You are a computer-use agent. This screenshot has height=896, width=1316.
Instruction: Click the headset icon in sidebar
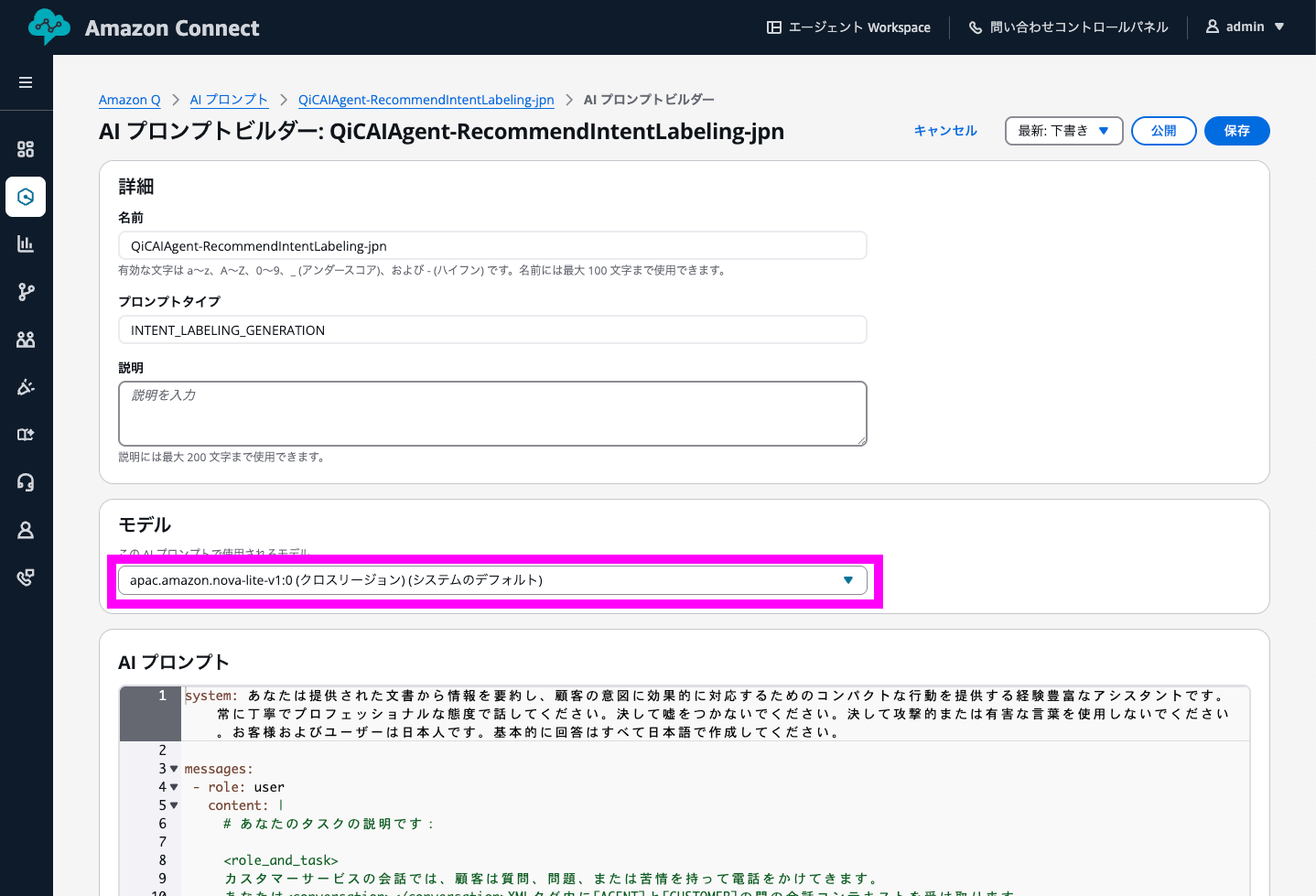pyautogui.click(x=26, y=482)
